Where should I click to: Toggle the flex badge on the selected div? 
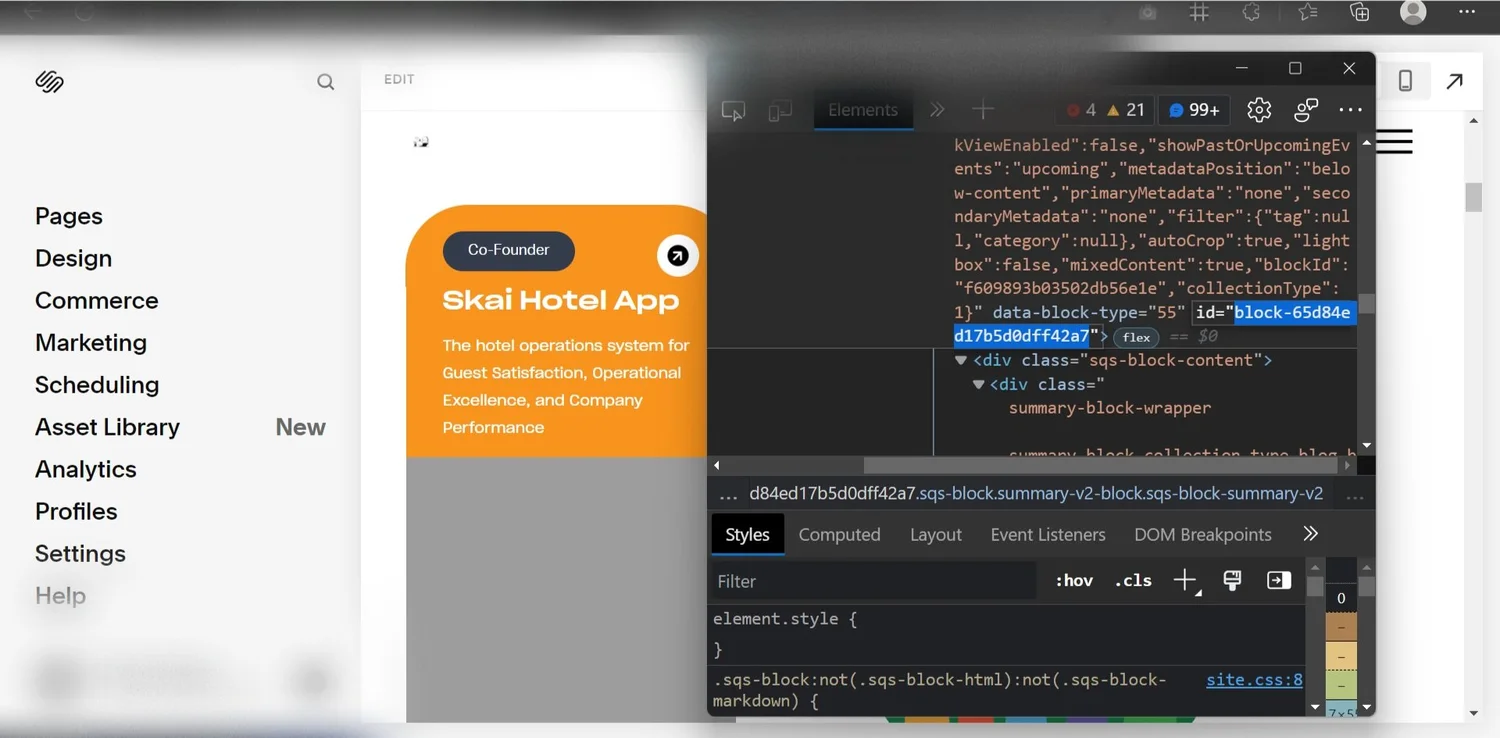[x=1135, y=337]
